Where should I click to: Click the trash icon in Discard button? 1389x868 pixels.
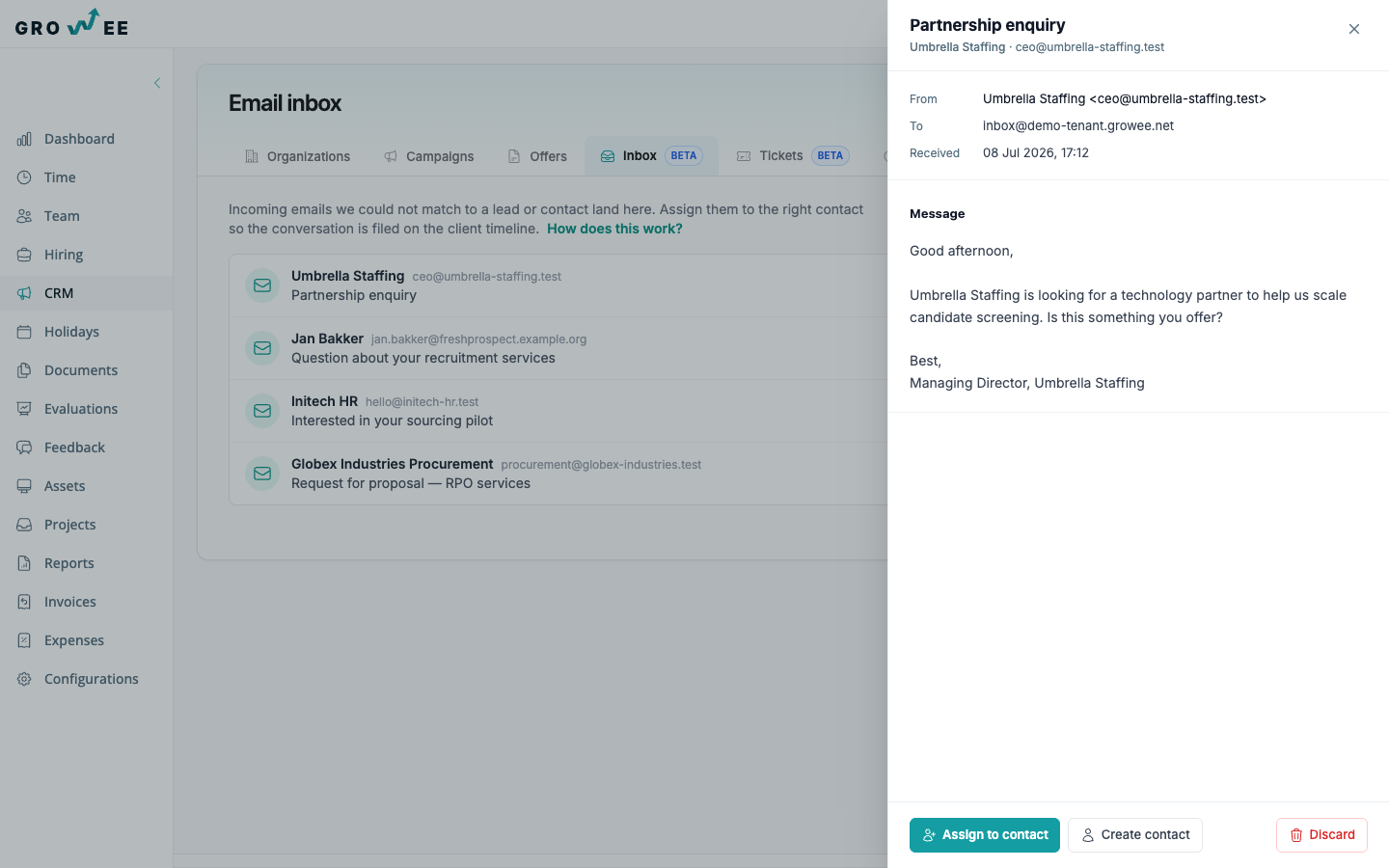pos(1296,835)
